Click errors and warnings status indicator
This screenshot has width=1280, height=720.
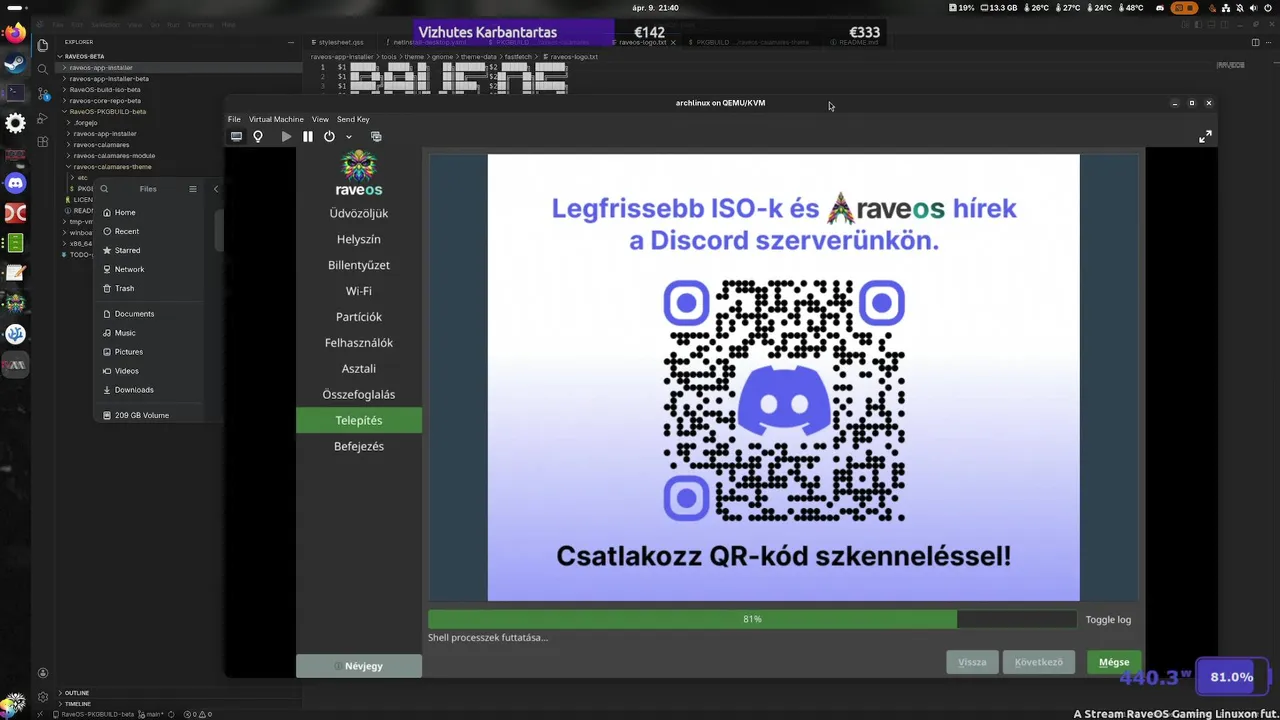point(196,714)
